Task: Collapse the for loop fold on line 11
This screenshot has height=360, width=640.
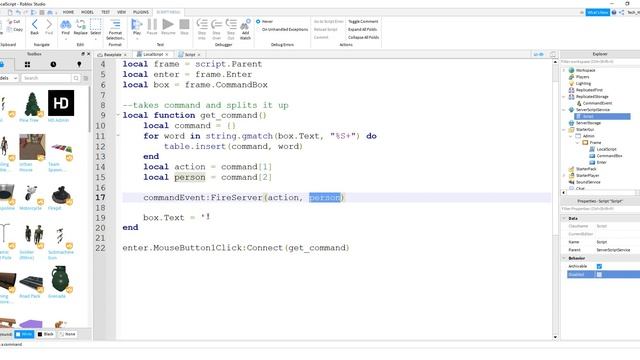Action: (118, 136)
